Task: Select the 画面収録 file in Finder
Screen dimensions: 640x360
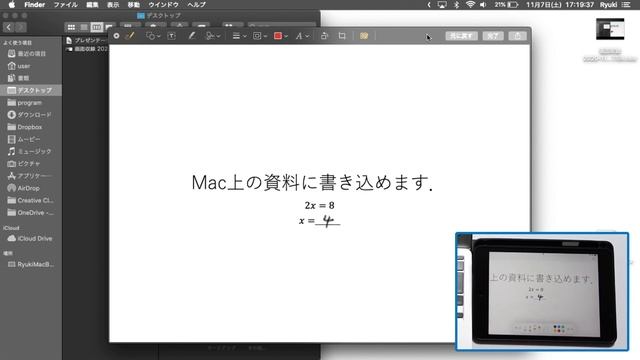Action: [87, 49]
